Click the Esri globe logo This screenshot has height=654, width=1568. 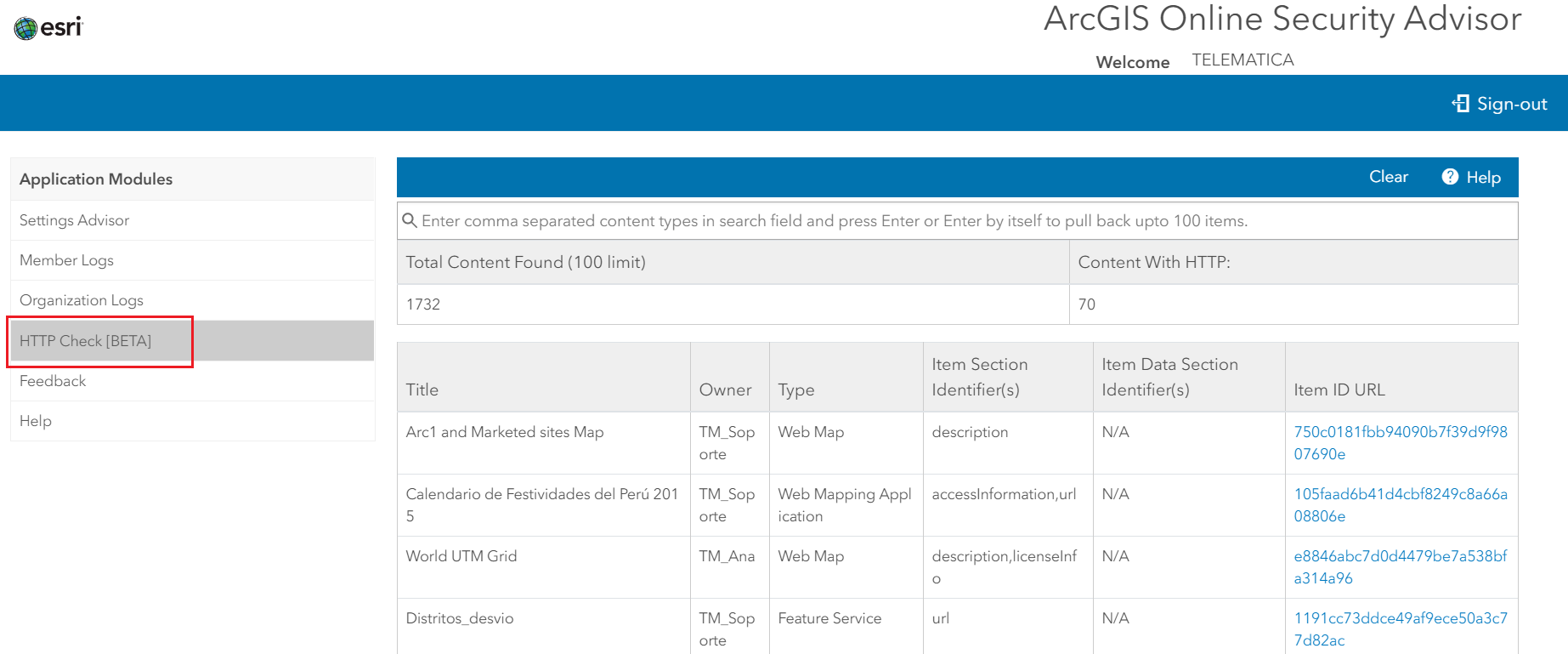pyautogui.click(x=26, y=28)
